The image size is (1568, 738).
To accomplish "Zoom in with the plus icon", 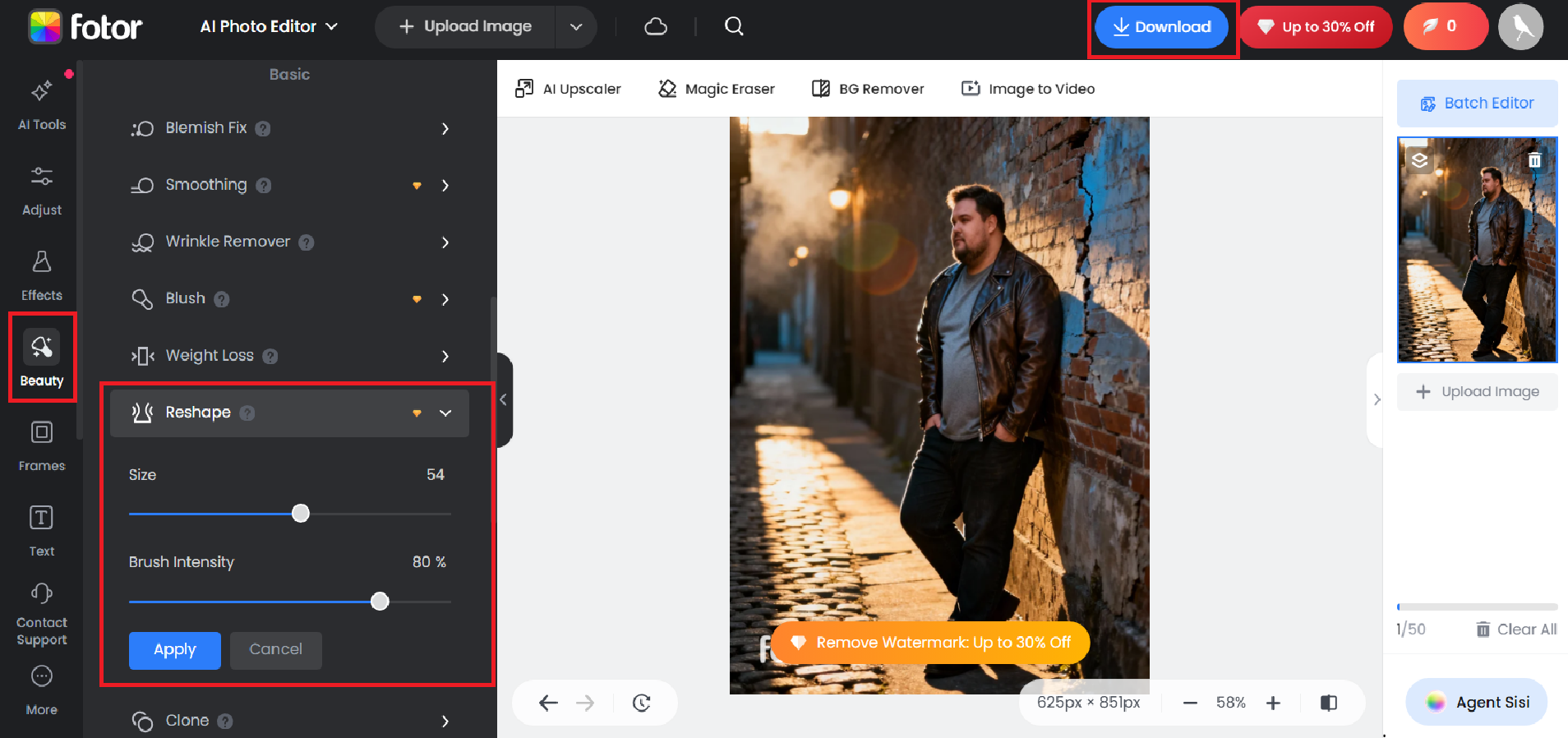I will [1273, 703].
